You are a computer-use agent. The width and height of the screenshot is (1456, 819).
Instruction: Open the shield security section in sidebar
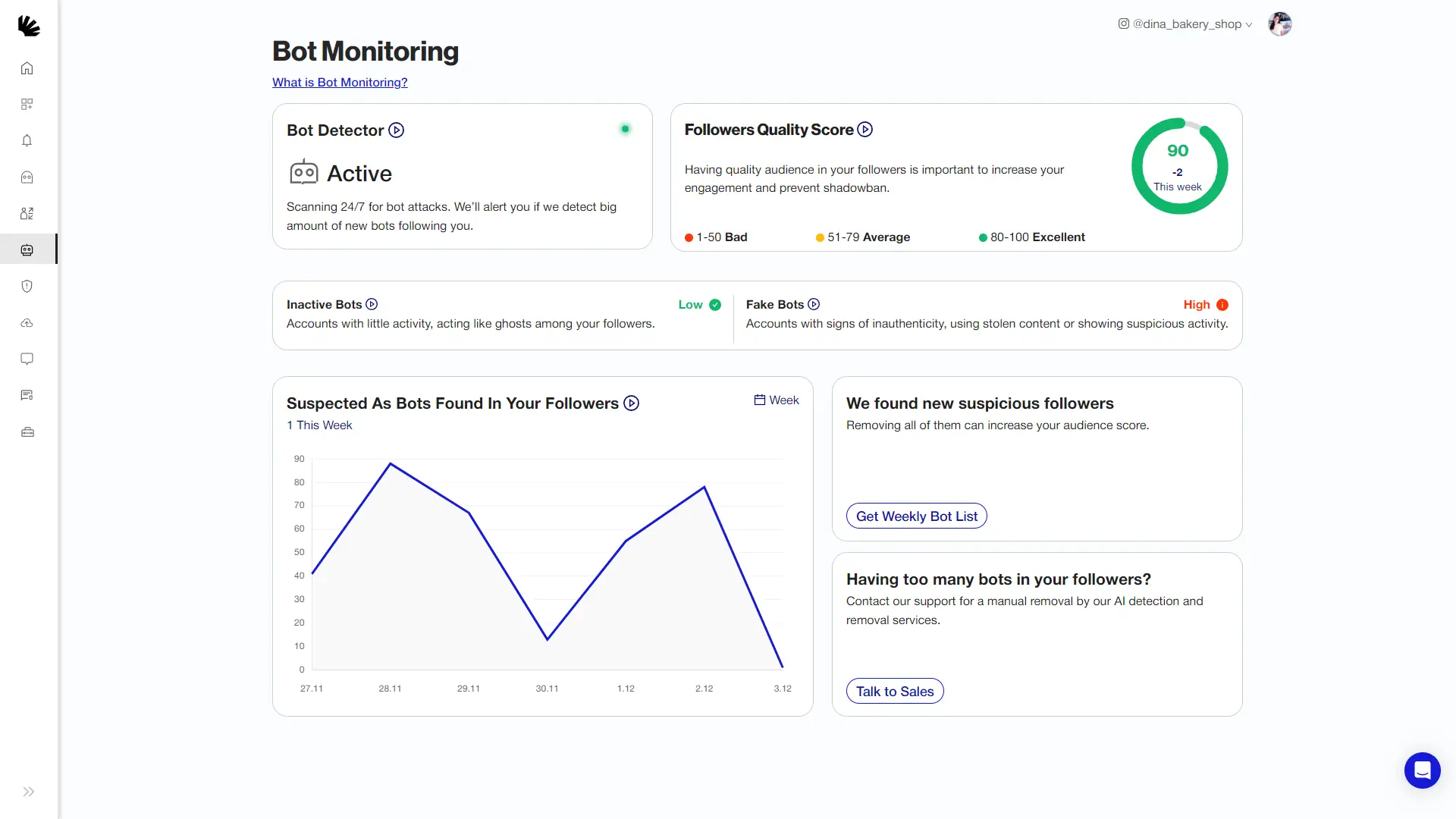tap(27, 286)
